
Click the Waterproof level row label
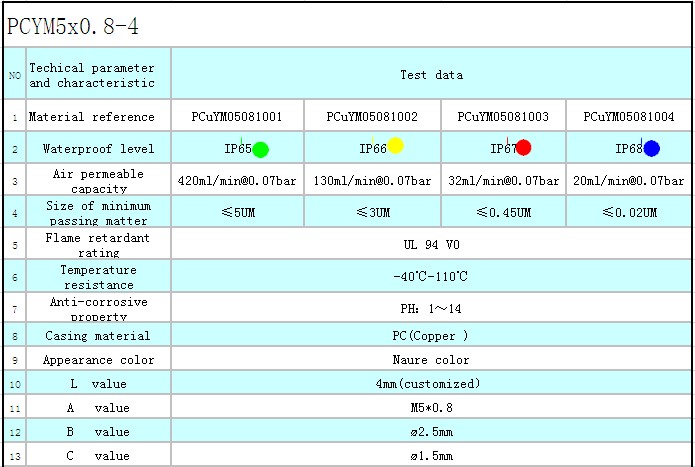[x=98, y=149]
